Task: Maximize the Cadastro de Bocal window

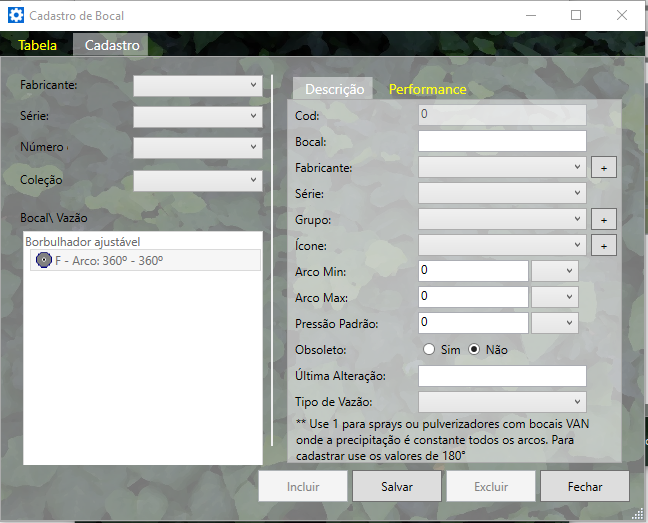Action: pyautogui.click(x=576, y=16)
